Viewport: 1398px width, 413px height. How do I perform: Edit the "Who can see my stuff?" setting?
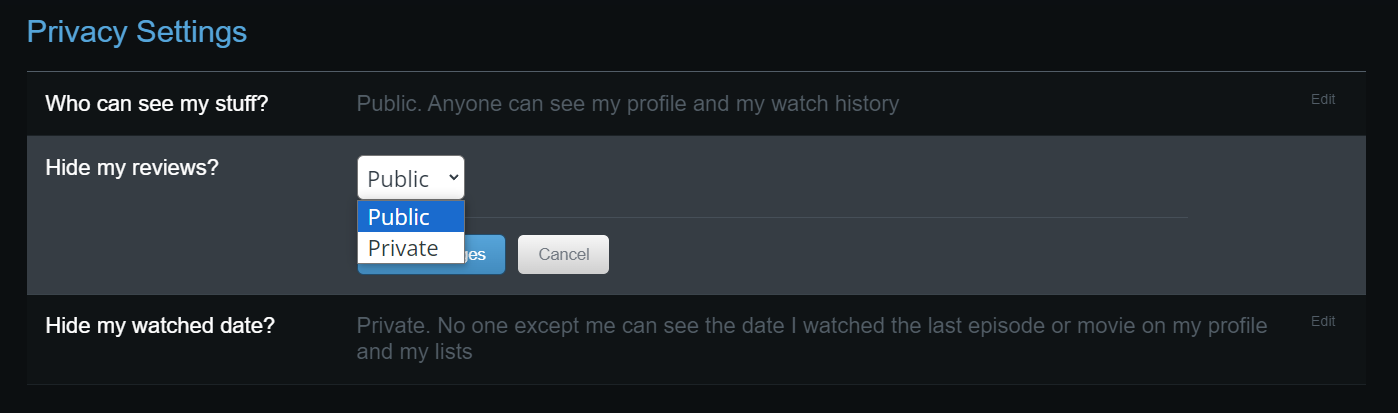tap(1322, 100)
